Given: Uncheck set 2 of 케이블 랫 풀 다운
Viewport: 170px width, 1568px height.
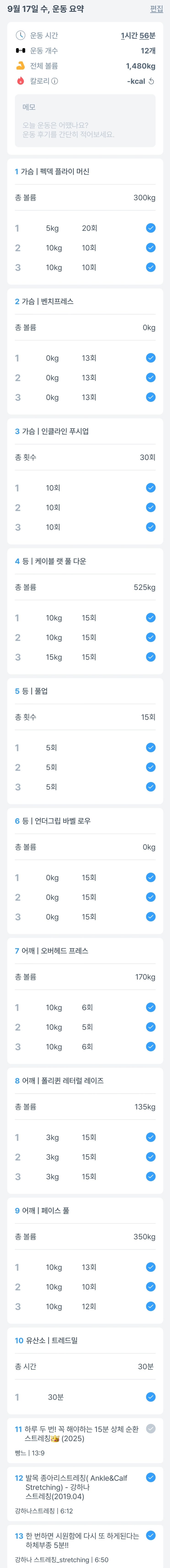Looking at the screenshot, I should point(151,637).
